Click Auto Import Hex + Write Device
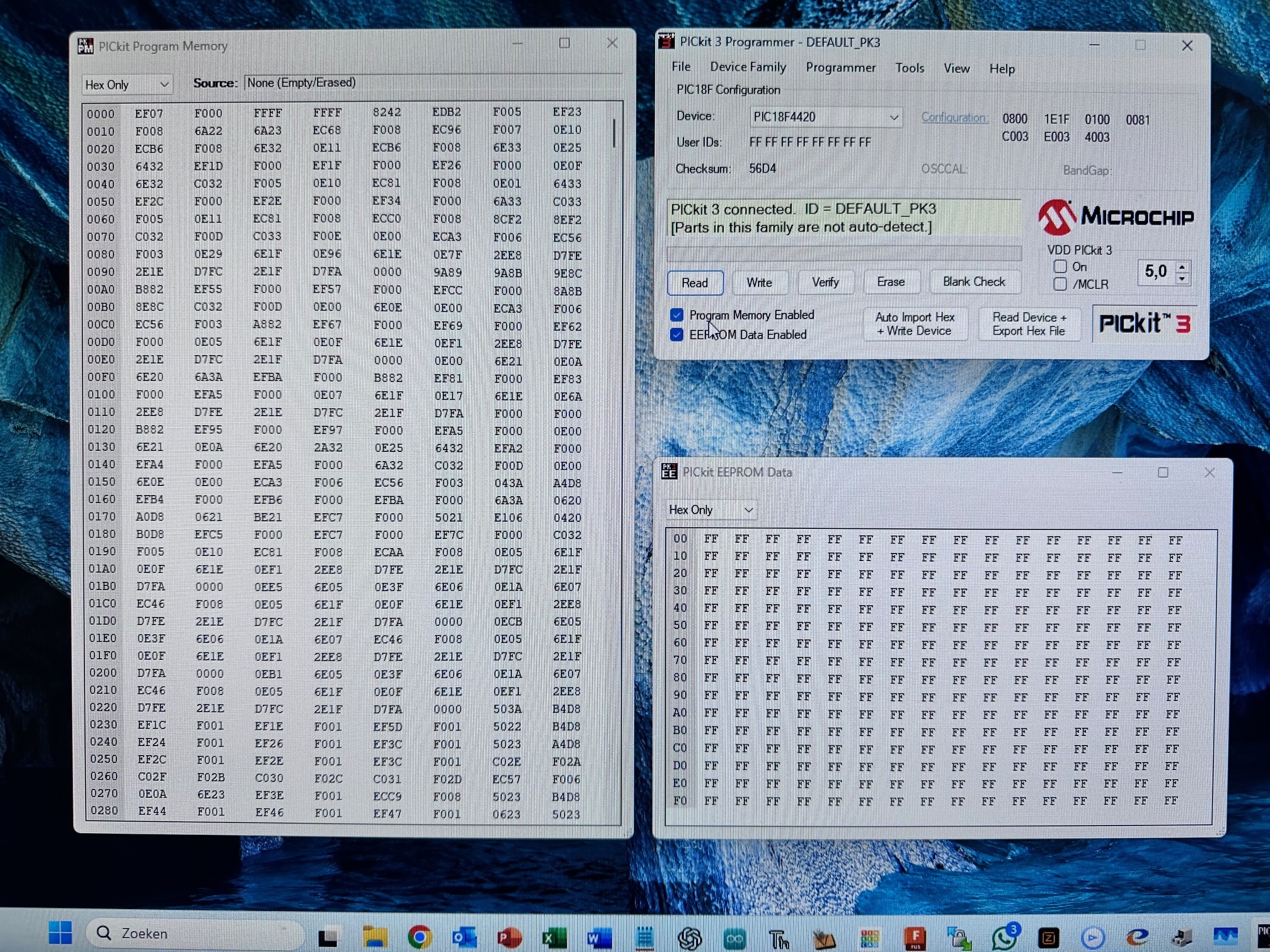Screen dimensions: 1270x952 pos(915,324)
